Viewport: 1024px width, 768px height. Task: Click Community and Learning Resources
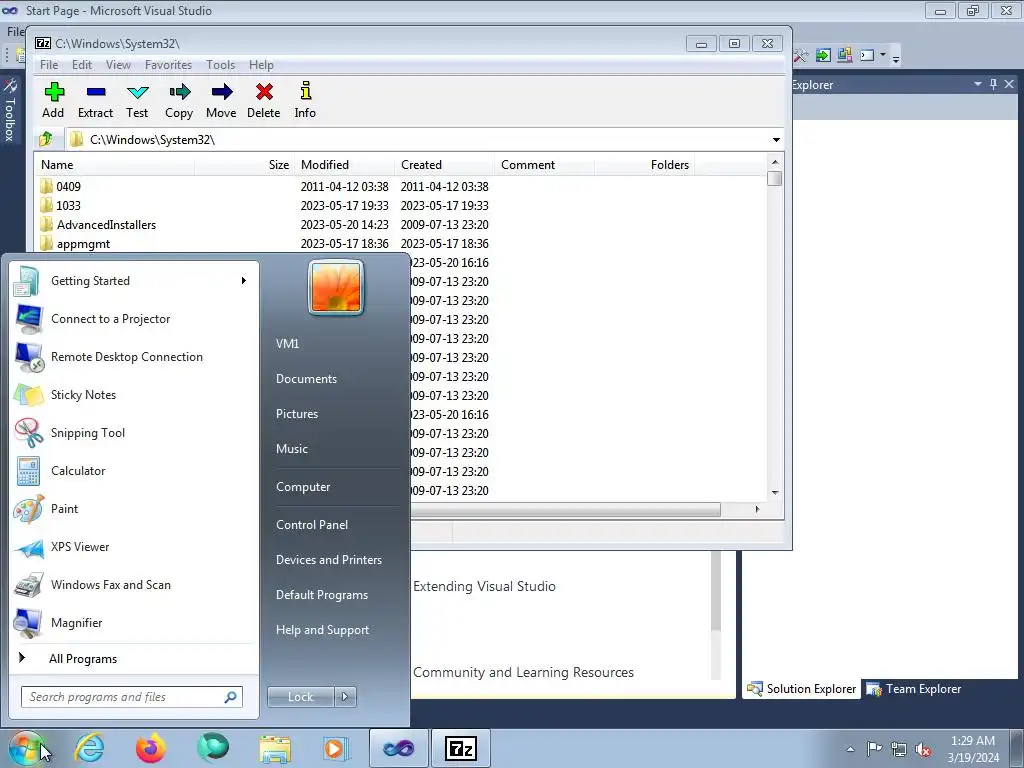524,673
